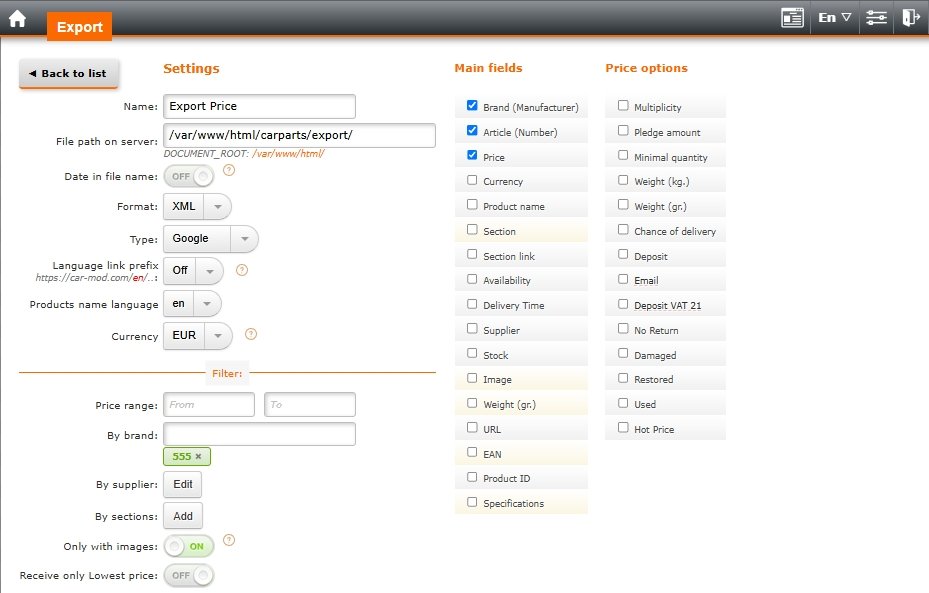Remove the 555 brand tag

click(198, 457)
